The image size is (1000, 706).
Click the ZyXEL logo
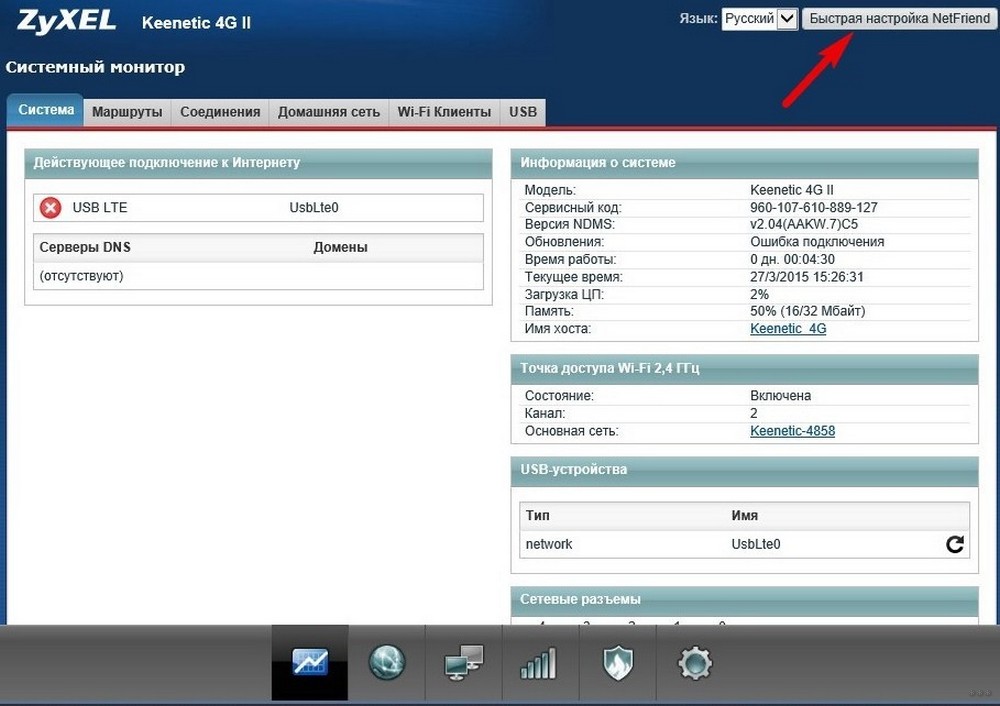pyautogui.click(x=66, y=22)
